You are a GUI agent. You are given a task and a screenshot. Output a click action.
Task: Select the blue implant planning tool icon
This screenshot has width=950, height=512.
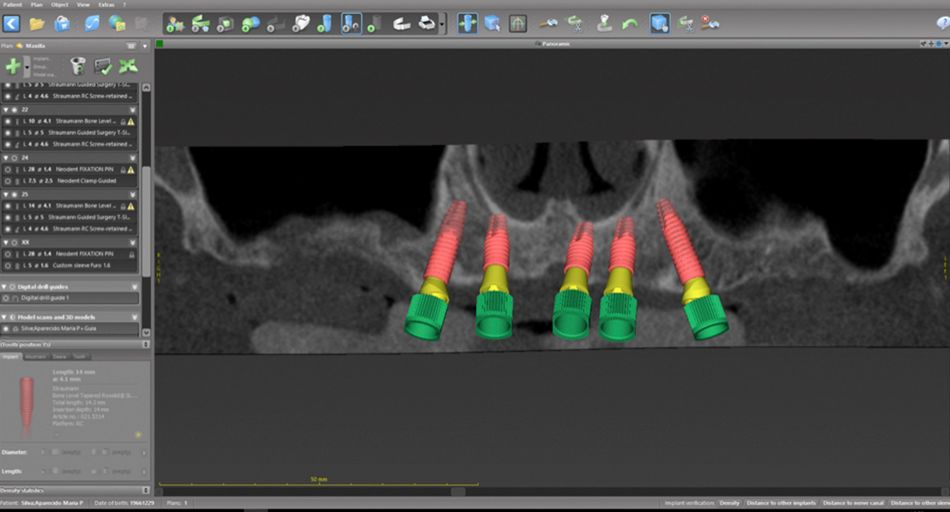pos(325,24)
